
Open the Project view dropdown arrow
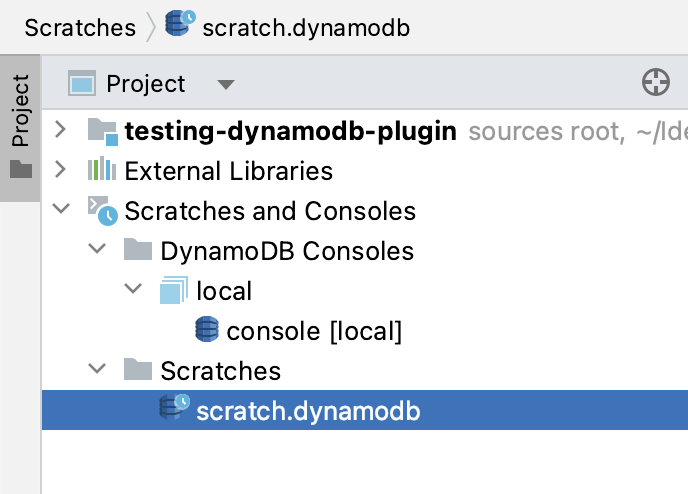[x=225, y=84]
